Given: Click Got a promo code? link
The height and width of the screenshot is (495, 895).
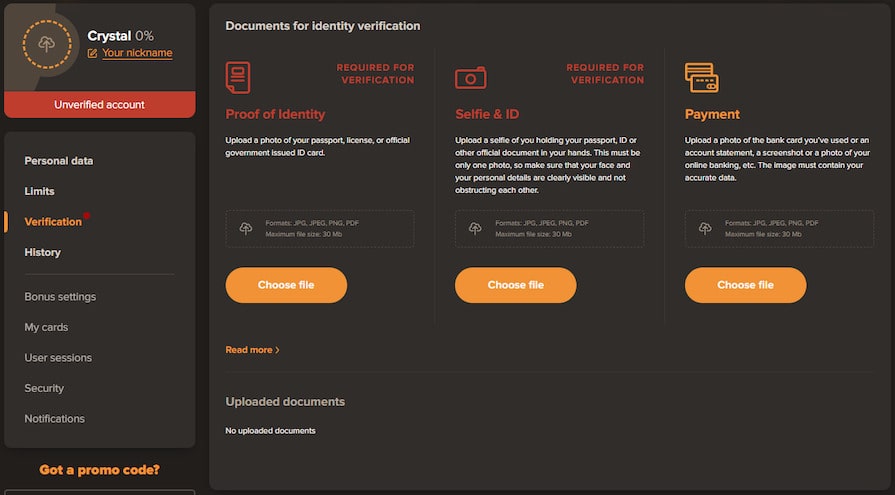Looking at the screenshot, I should [x=99, y=469].
